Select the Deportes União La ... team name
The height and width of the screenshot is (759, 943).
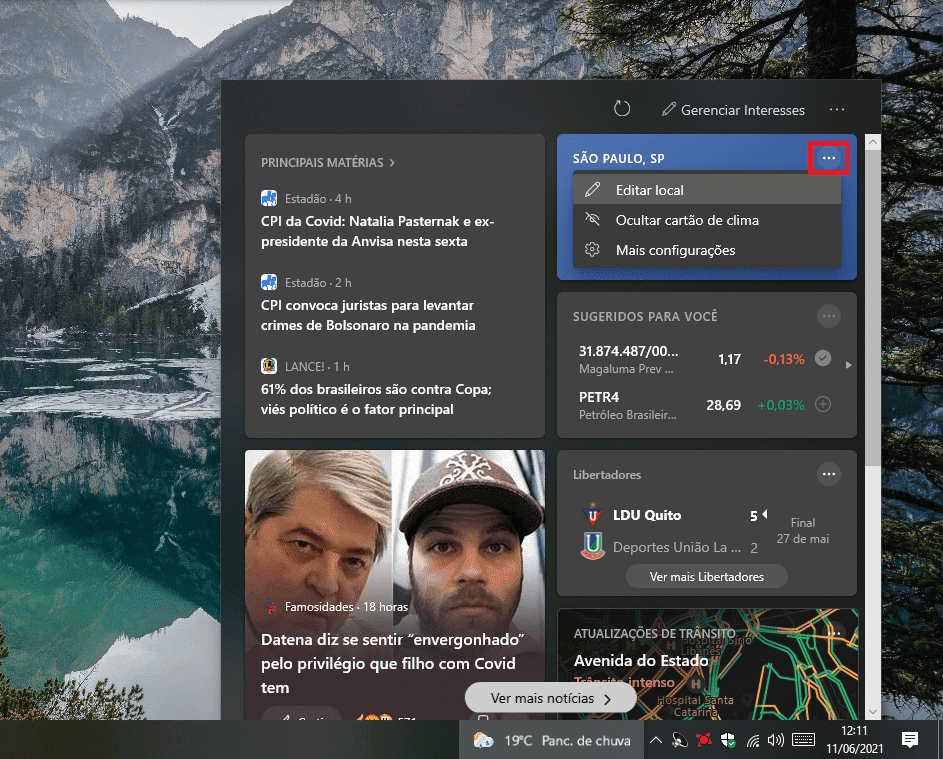677,547
